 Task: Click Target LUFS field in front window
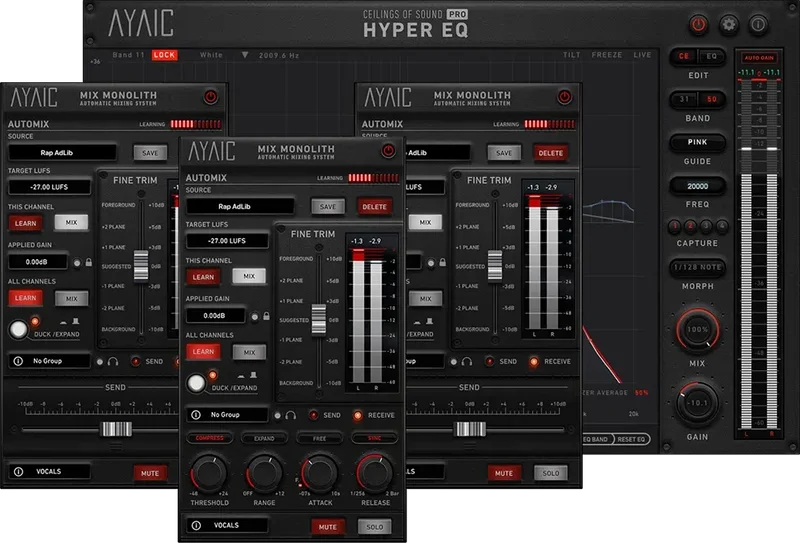pos(227,240)
